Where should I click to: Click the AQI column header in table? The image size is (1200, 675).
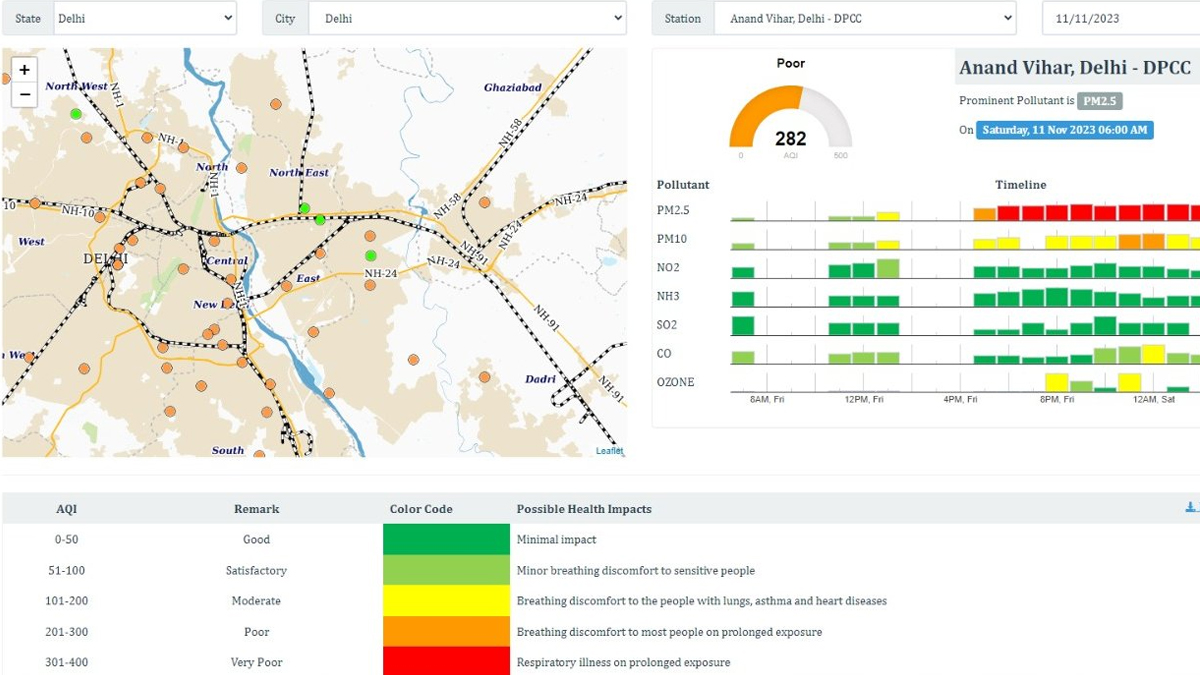pyautogui.click(x=66, y=509)
